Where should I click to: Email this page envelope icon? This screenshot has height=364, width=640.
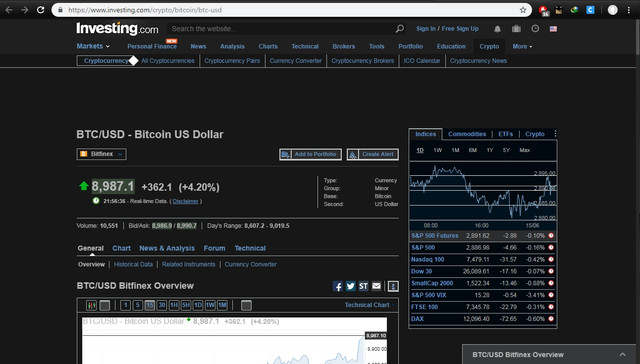pyautogui.click(x=376, y=286)
